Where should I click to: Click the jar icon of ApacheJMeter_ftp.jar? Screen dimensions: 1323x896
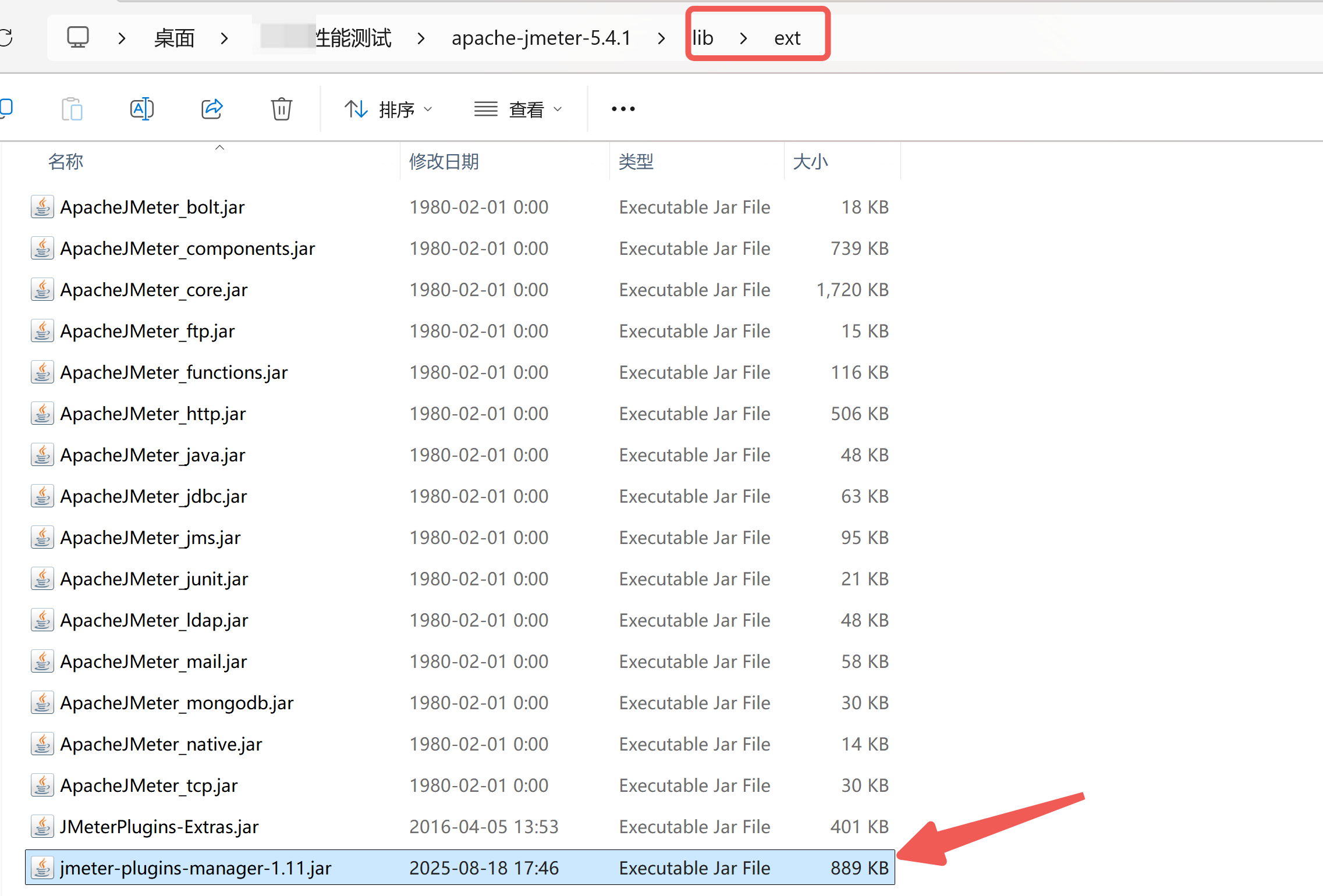click(42, 331)
